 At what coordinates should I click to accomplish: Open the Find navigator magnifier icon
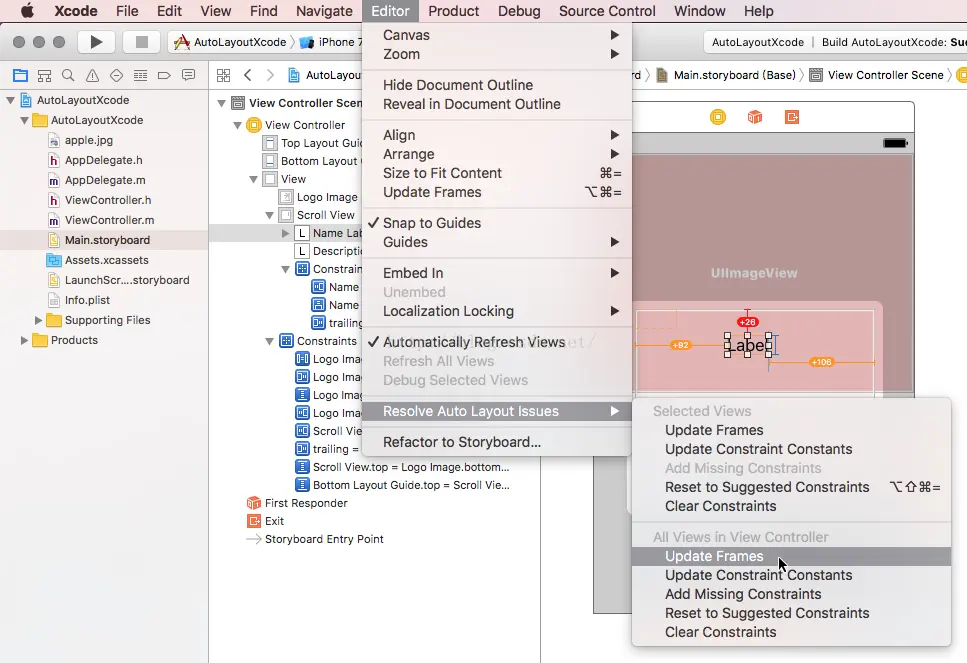tap(68, 75)
